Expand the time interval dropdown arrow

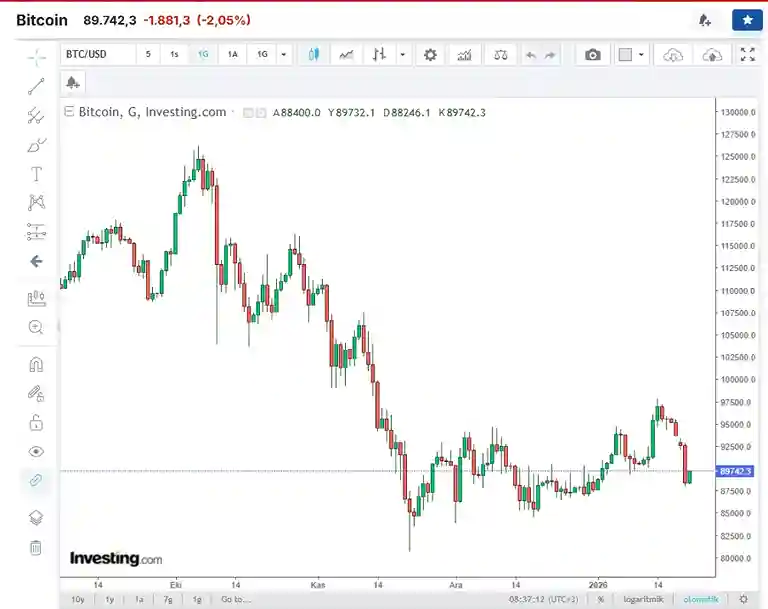[x=284, y=55]
